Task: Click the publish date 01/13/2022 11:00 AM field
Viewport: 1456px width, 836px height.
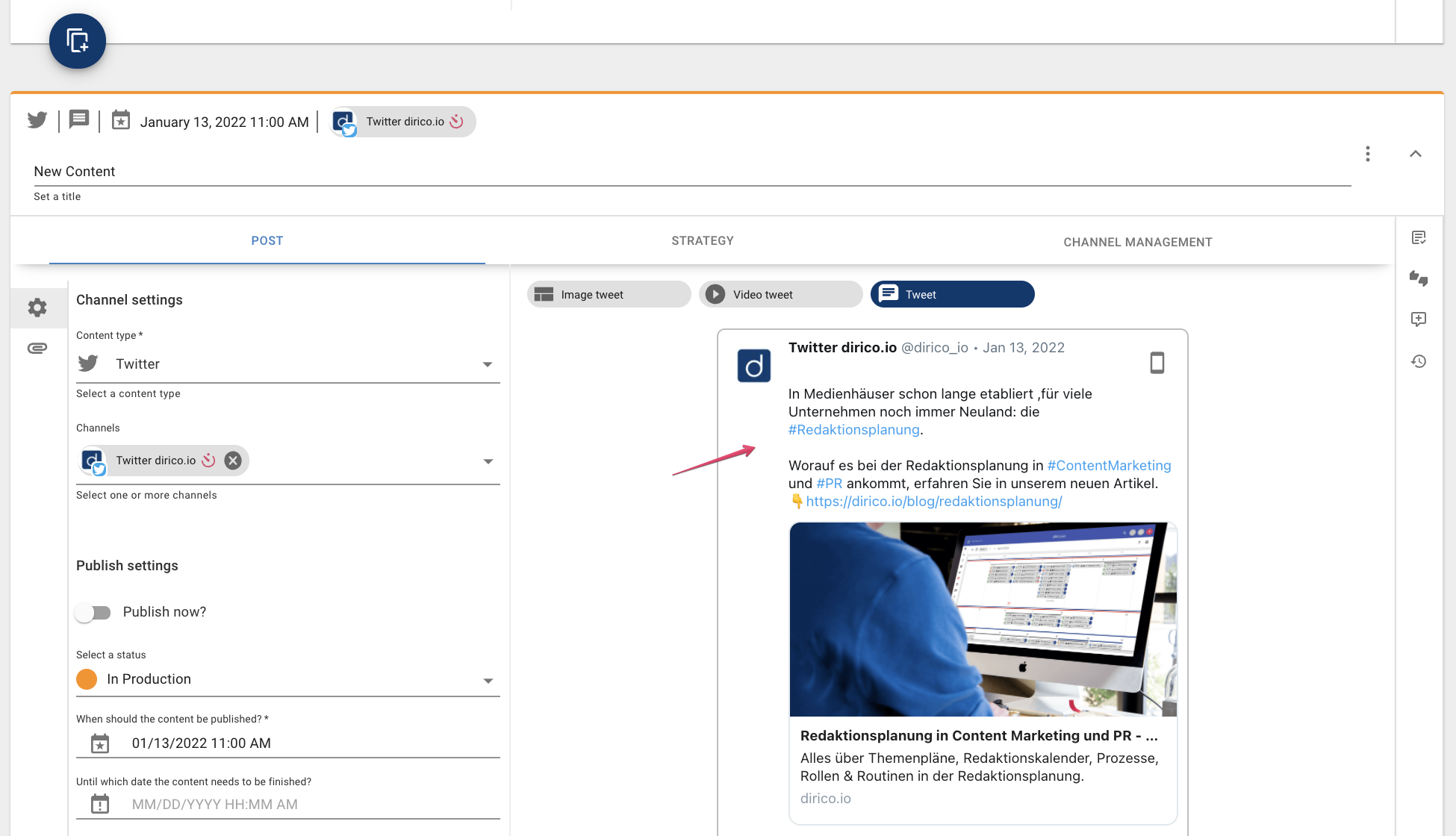Action: pos(287,743)
